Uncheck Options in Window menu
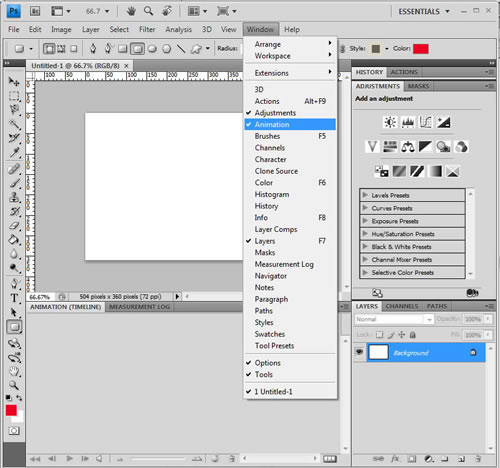The height and width of the screenshot is (468, 500). (290, 363)
